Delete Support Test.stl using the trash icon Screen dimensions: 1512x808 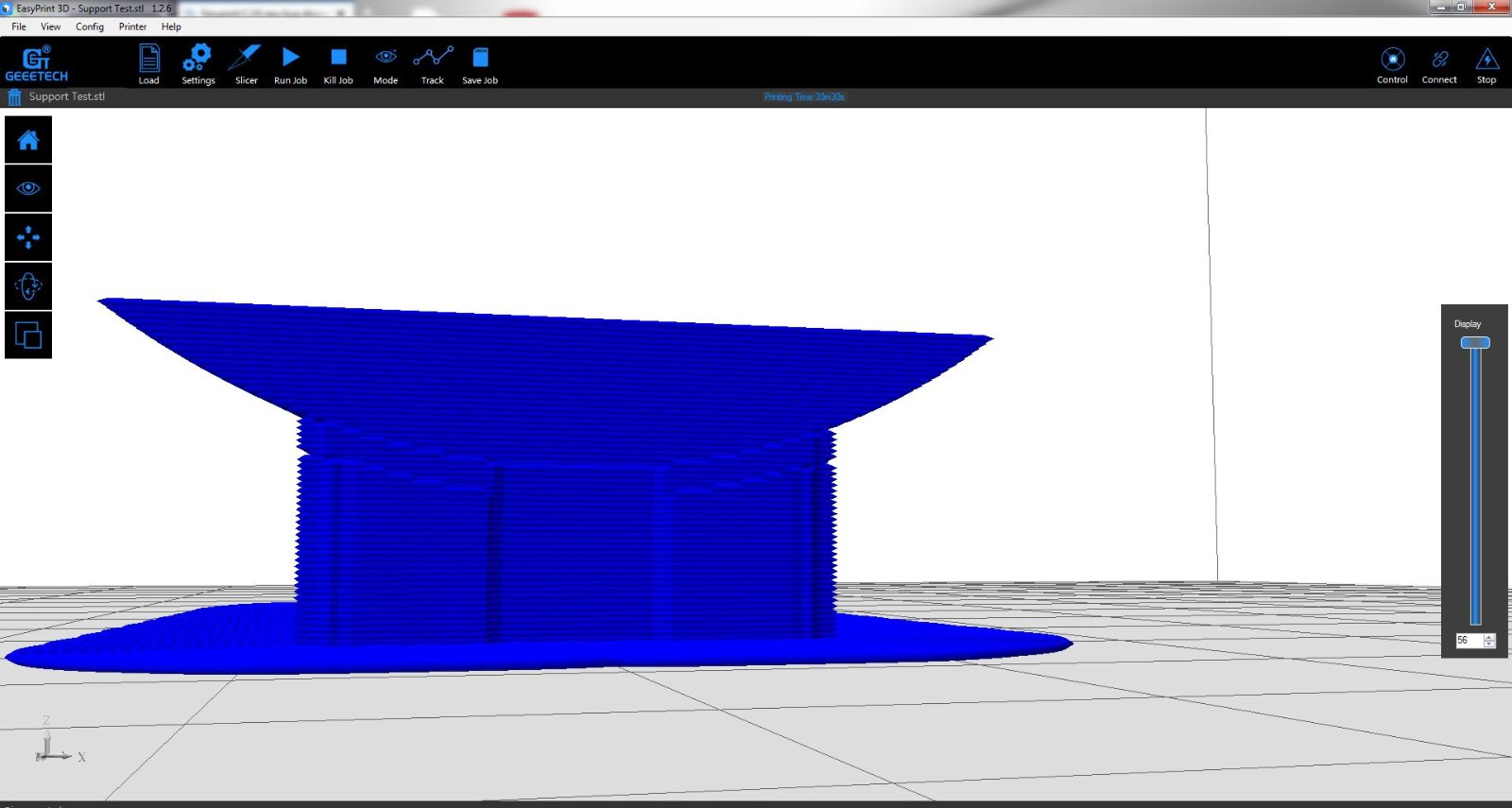click(x=14, y=97)
